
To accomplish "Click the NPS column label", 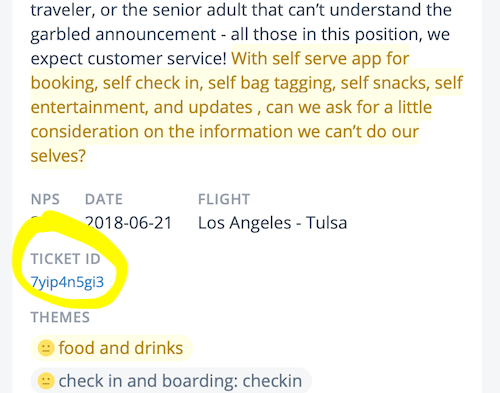I will click(45, 199).
